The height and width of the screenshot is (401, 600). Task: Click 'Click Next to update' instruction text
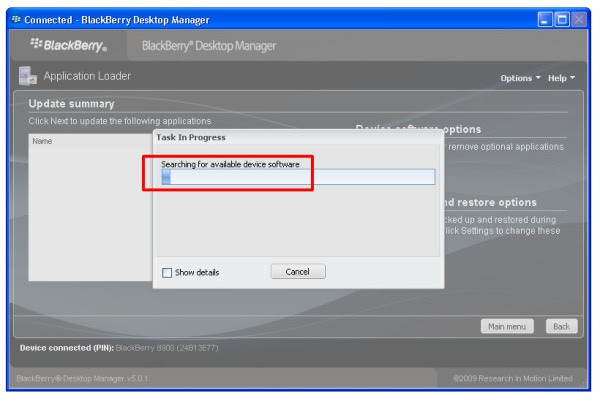click(x=120, y=121)
